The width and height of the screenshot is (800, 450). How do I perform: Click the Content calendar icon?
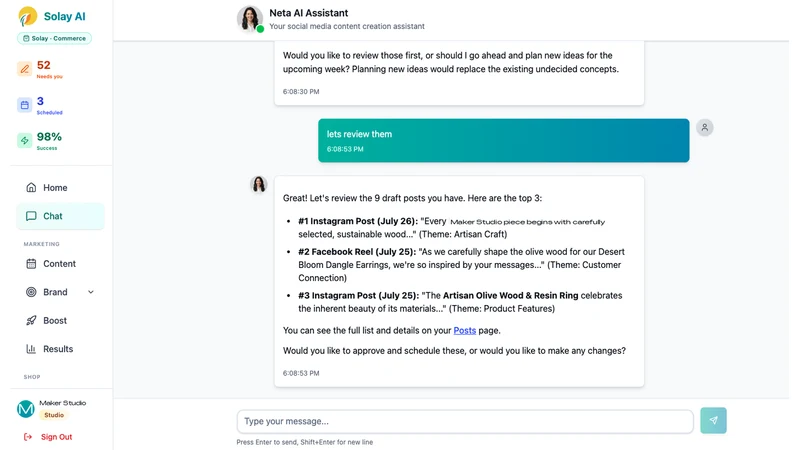pyautogui.click(x=31, y=264)
